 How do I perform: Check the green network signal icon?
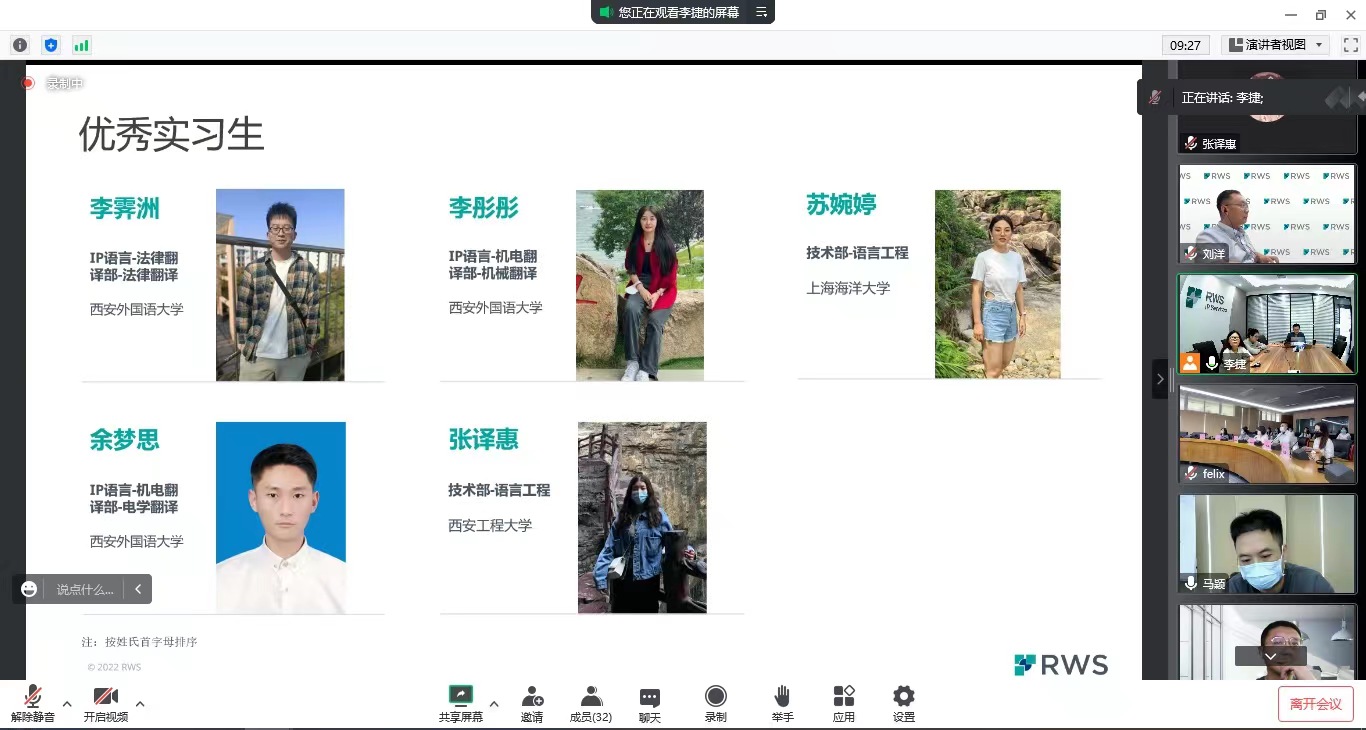click(81, 45)
